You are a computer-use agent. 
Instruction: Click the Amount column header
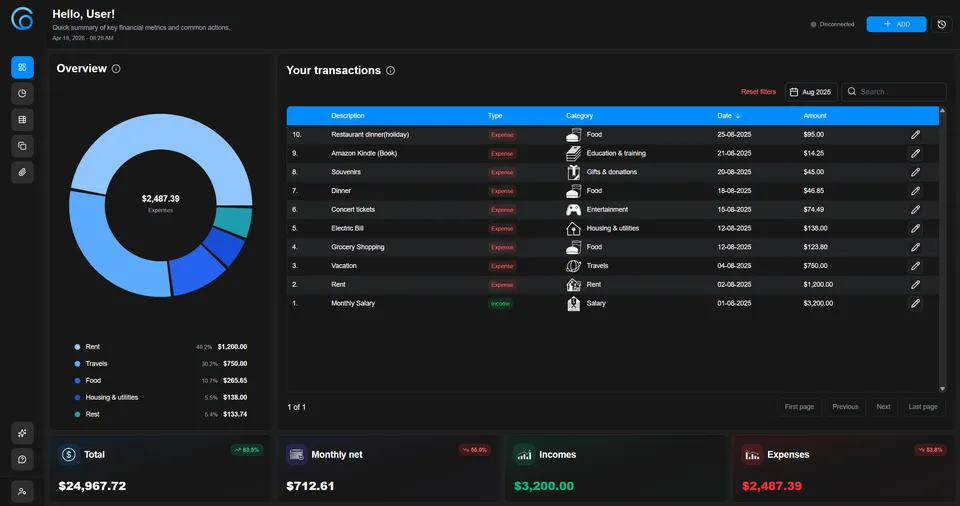pyautogui.click(x=815, y=116)
